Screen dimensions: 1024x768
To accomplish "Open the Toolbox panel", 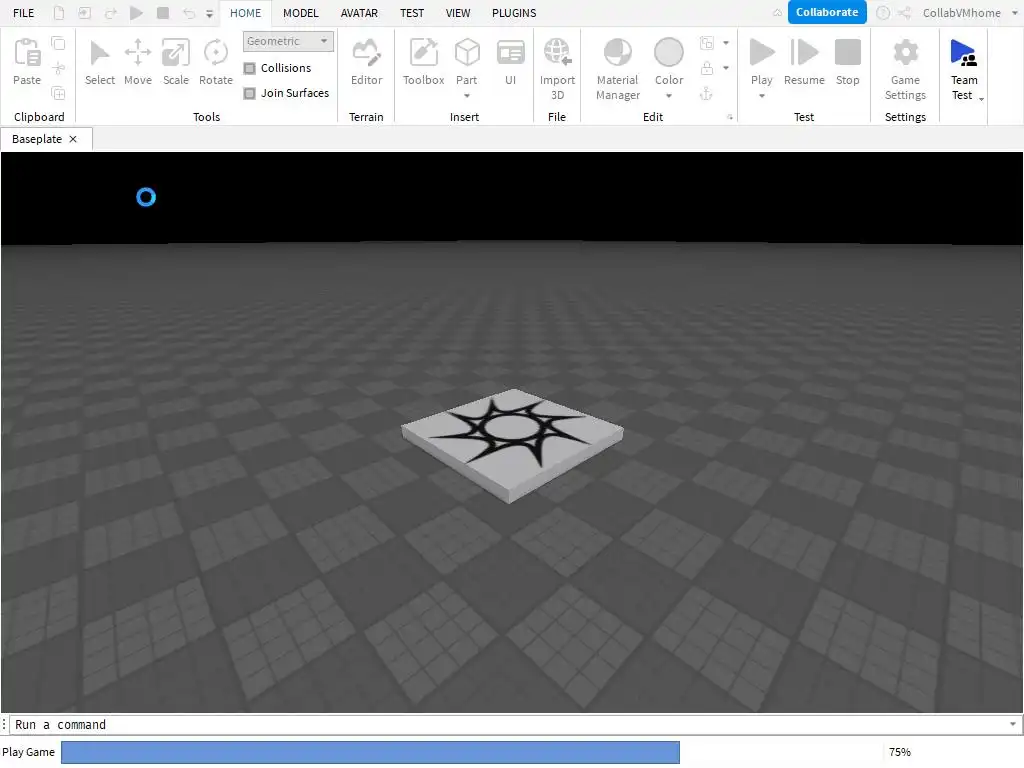I will (x=423, y=61).
